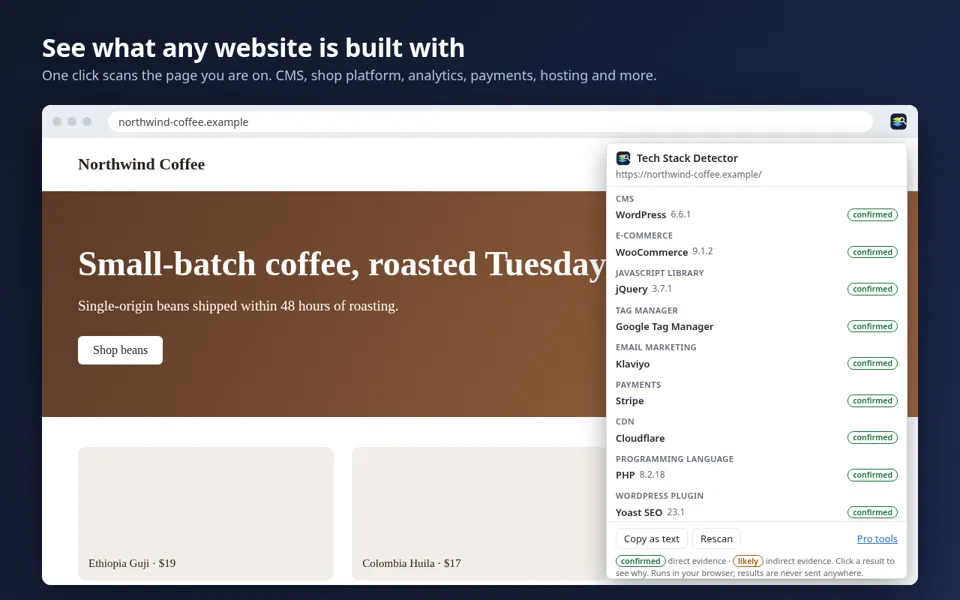This screenshot has height=600, width=960.
Task: Click the WordPress version 6.6.1 text
Action: pos(680,214)
